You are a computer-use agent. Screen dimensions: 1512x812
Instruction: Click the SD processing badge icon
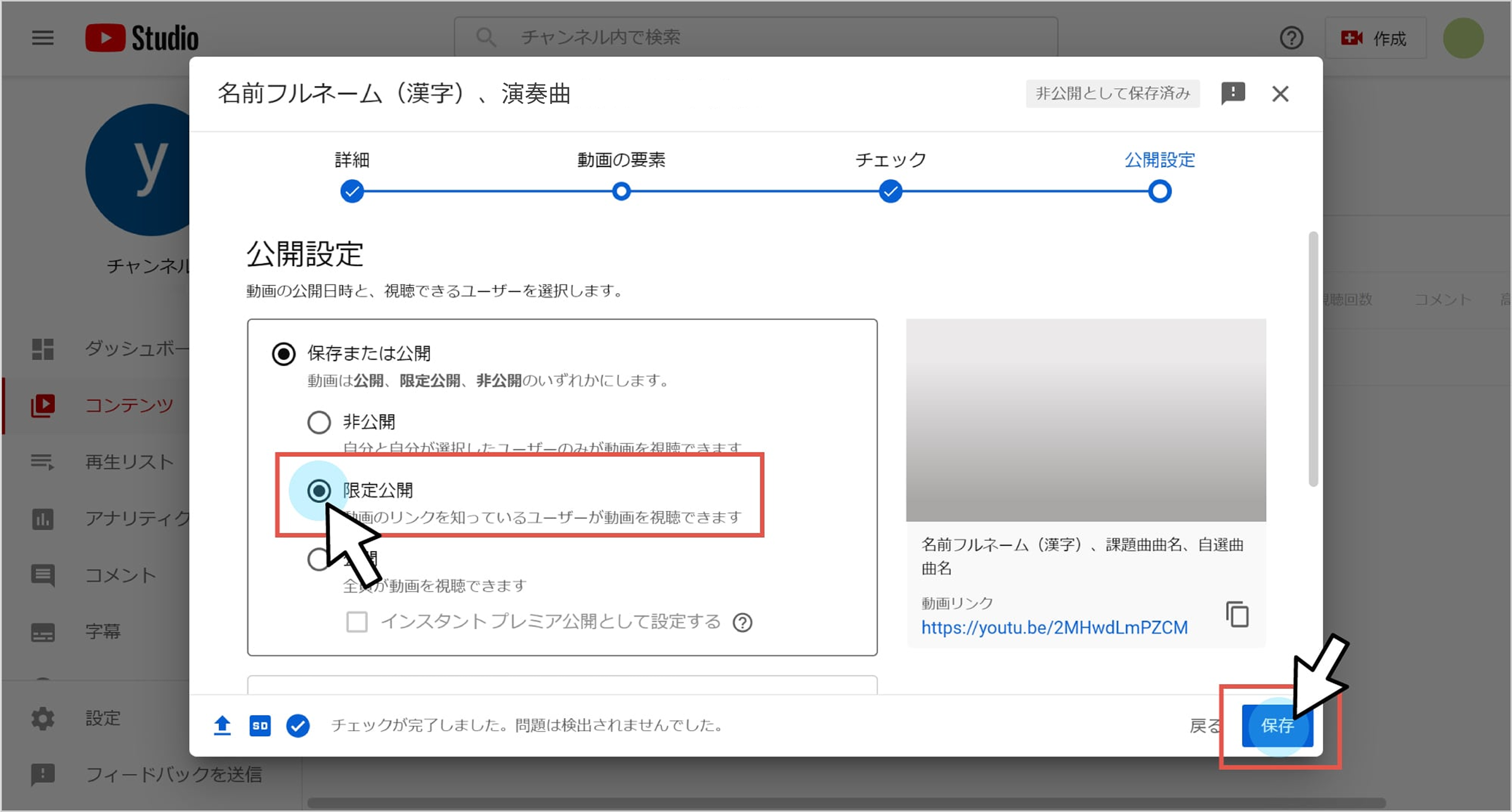[260, 726]
